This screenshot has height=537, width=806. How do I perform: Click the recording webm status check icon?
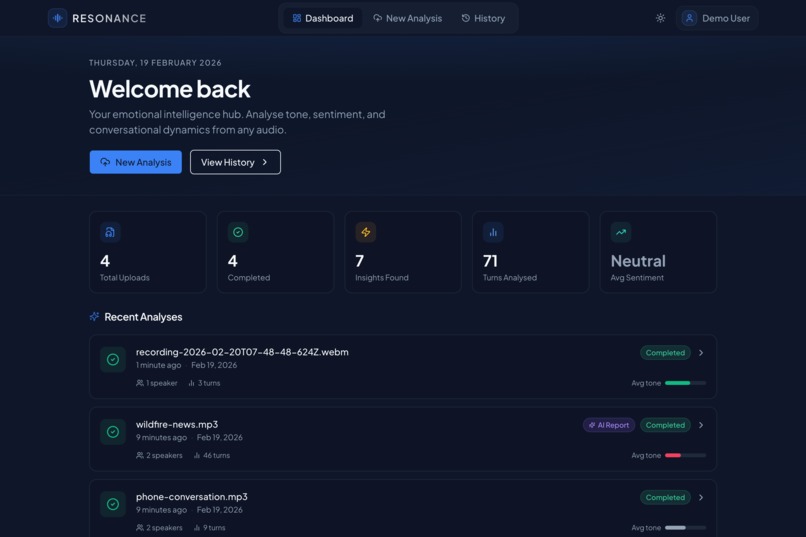113,360
